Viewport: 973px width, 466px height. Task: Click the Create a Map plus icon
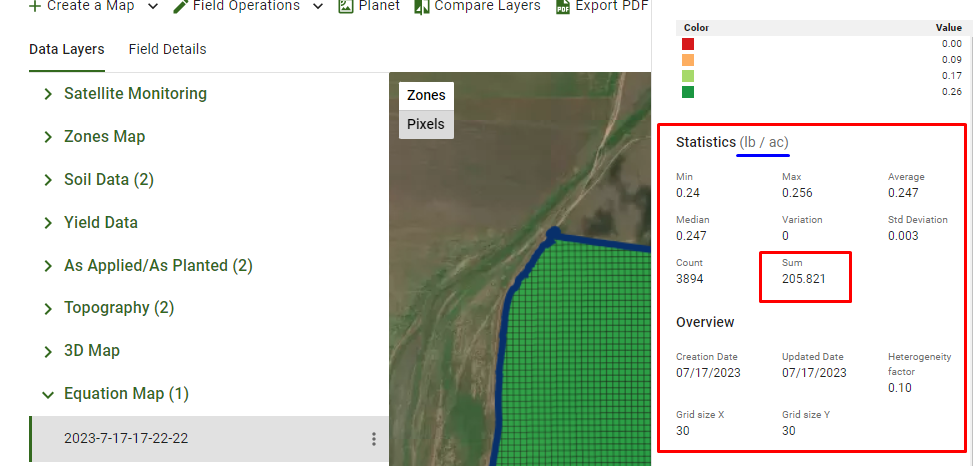(34, 6)
